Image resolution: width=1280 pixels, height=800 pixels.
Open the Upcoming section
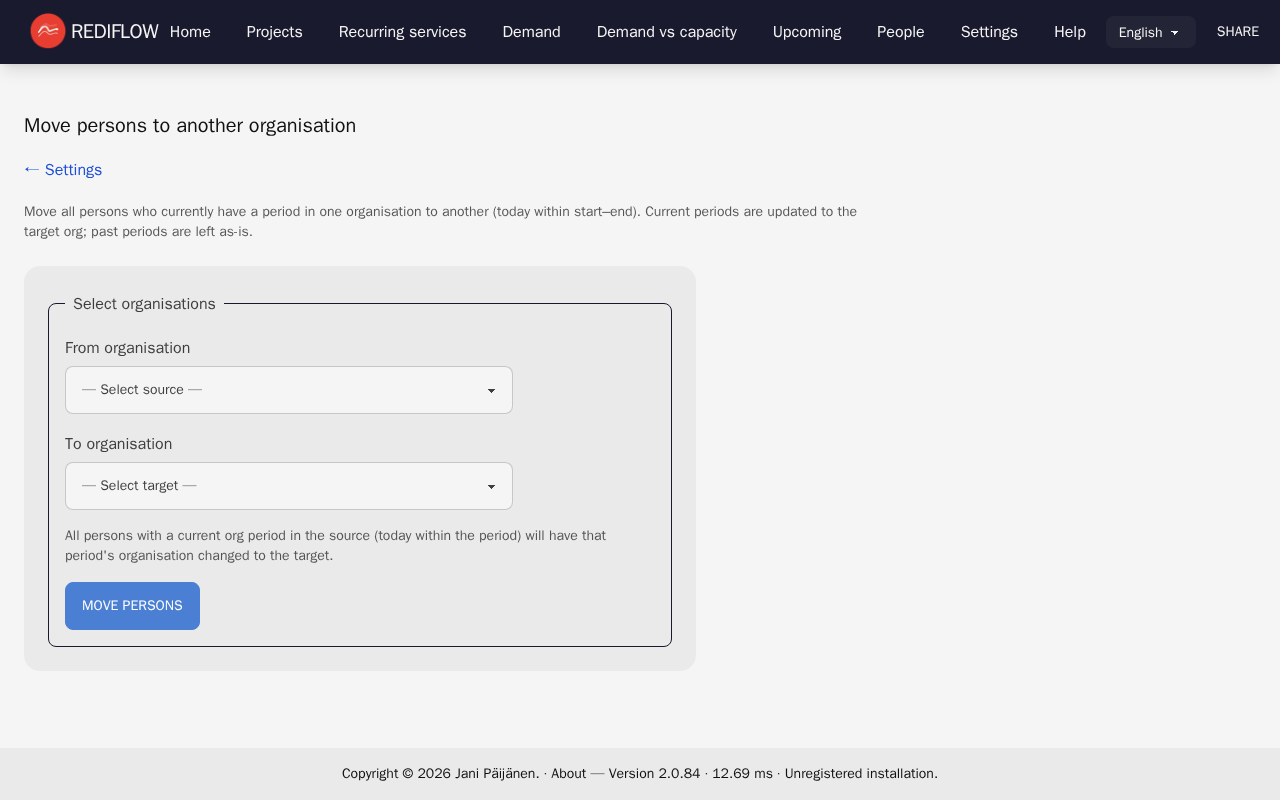(806, 32)
